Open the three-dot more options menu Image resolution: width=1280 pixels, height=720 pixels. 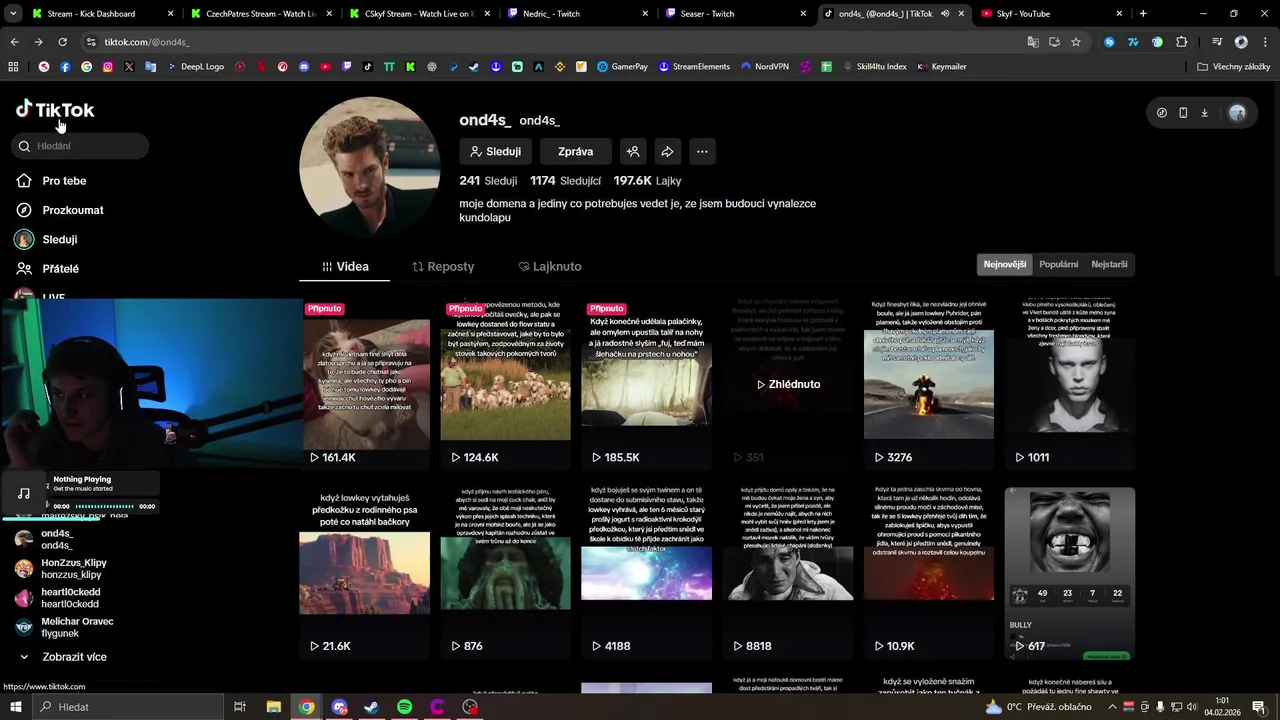(x=702, y=152)
